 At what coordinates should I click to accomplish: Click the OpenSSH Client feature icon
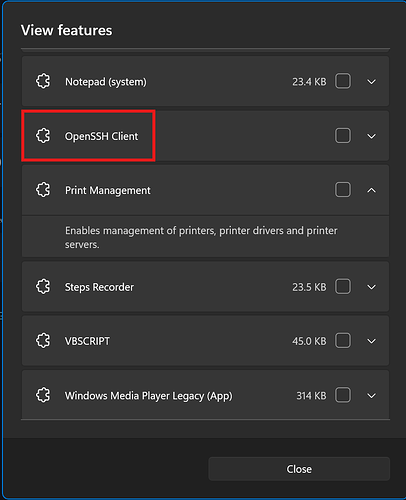coord(43,136)
